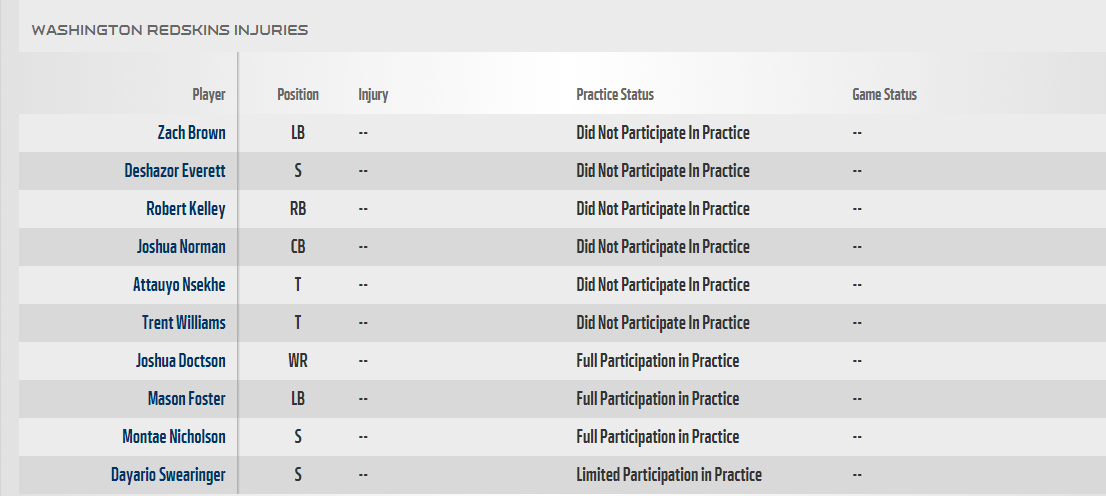The image size is (1106, 496).
Task: Open Joshua Norman profile link
Action: 181,247
